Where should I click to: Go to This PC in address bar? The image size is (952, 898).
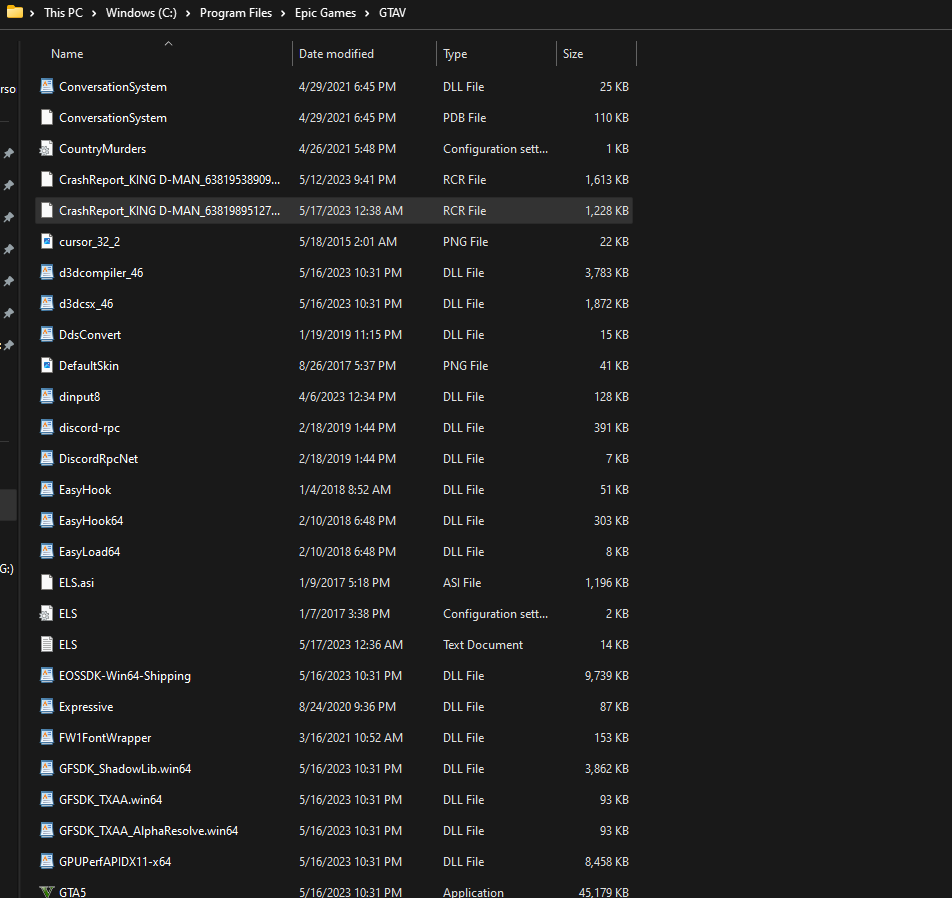click(68, 13)
